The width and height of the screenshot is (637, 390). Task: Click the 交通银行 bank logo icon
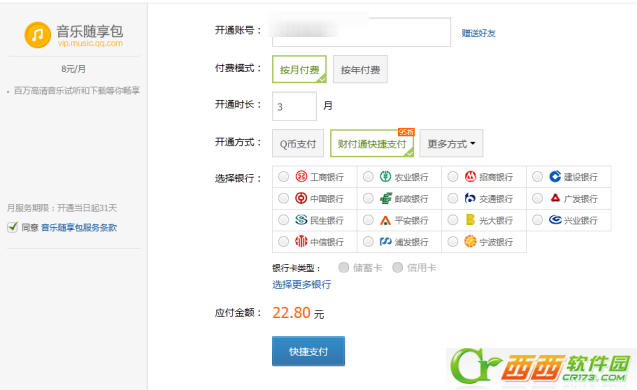pyautogui.click(x=470, y=198)
